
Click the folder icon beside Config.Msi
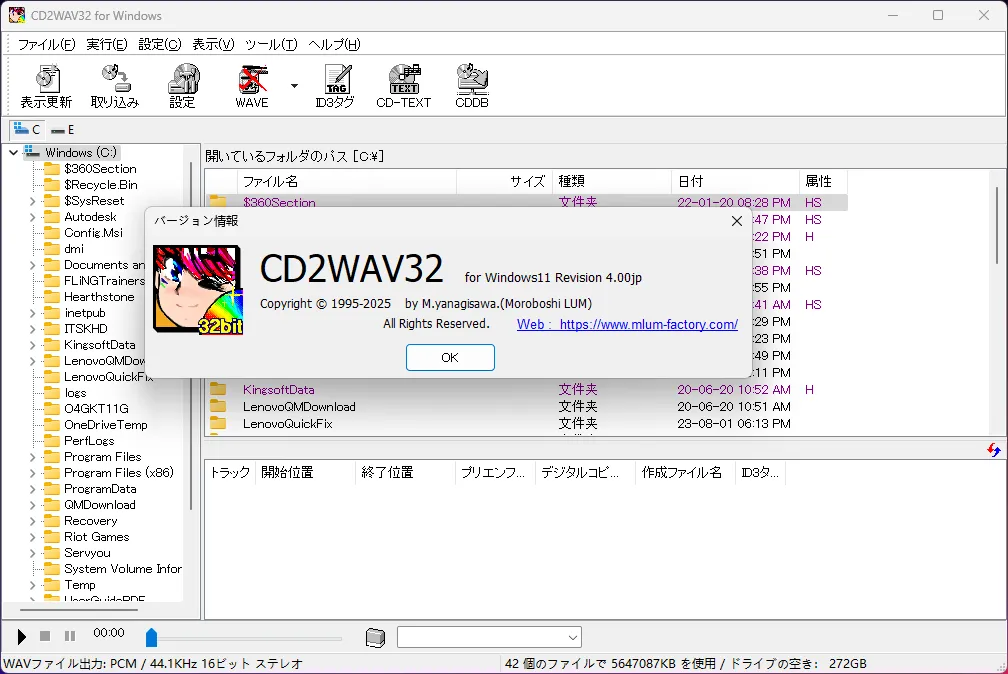[x=51, y=233]
